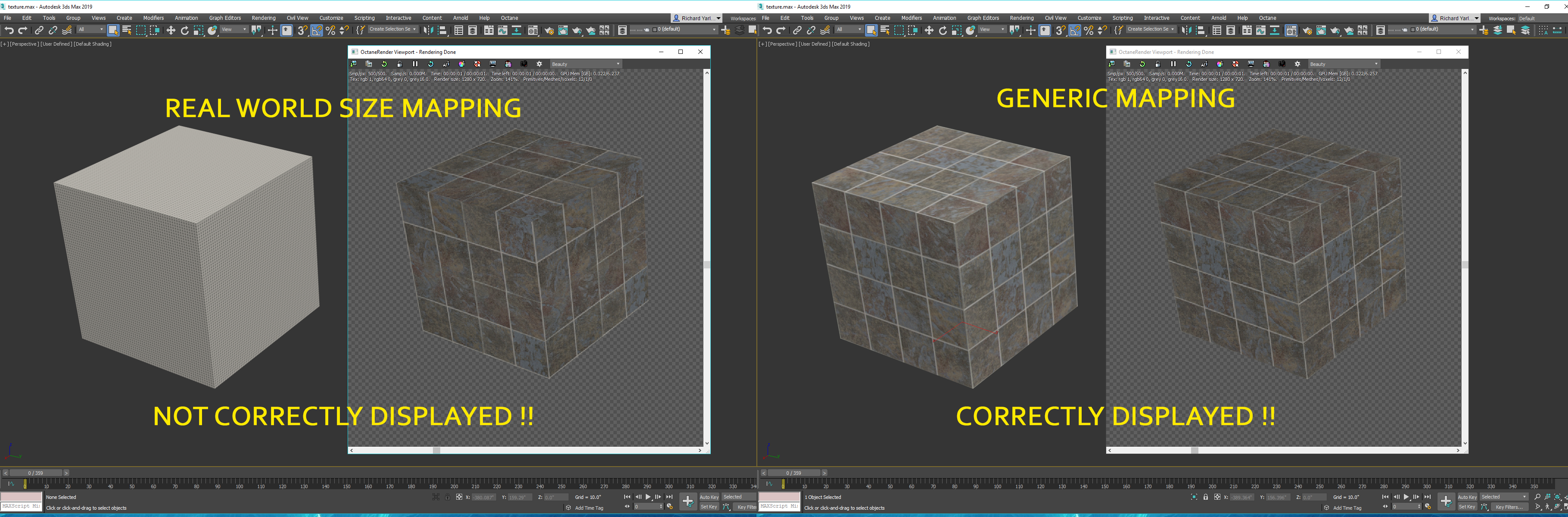Expand the 'All' selection filter dropdown, left window

click(x=91, y=29)
